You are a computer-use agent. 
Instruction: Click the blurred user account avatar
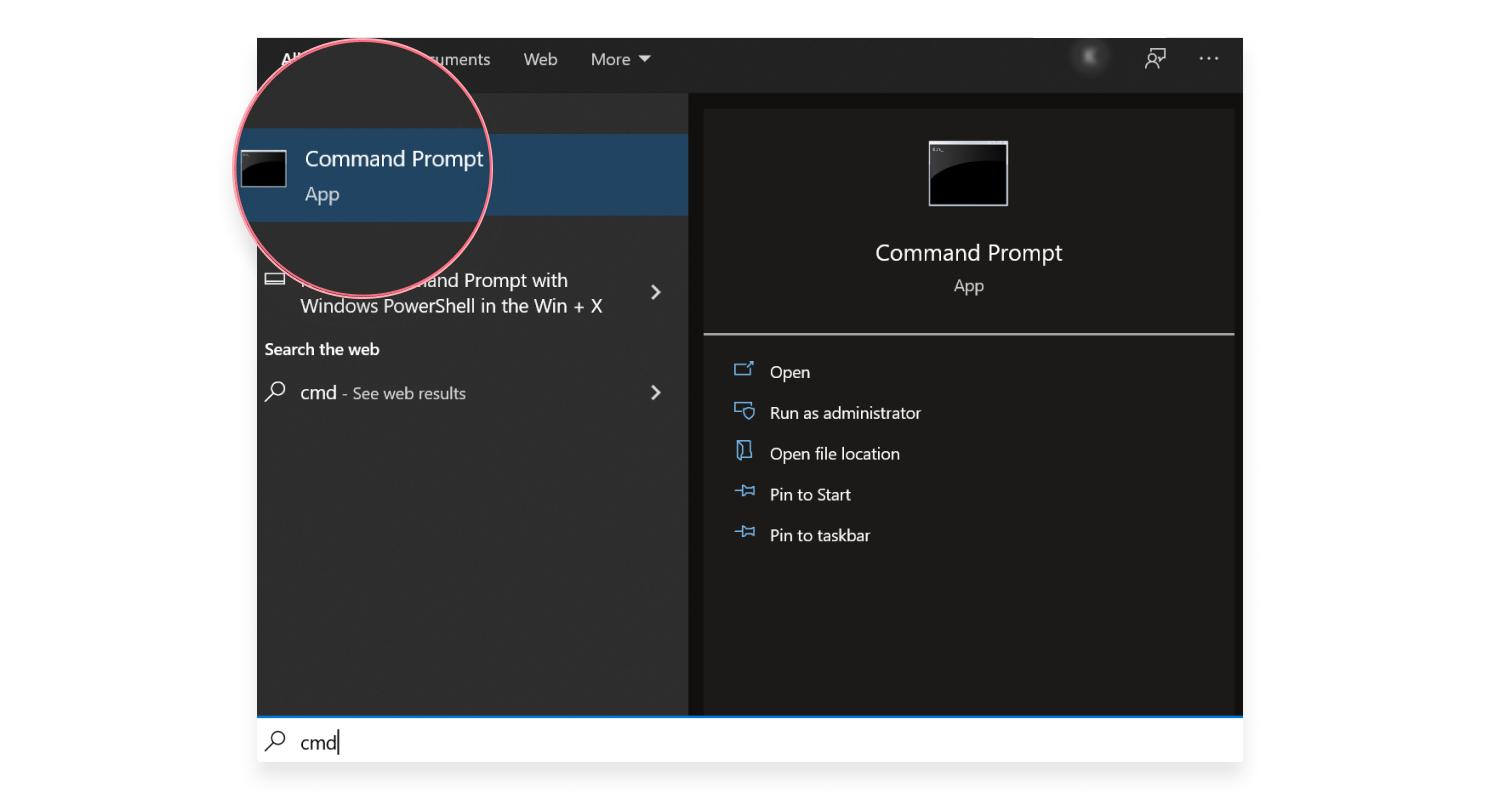click(1089, 58)
